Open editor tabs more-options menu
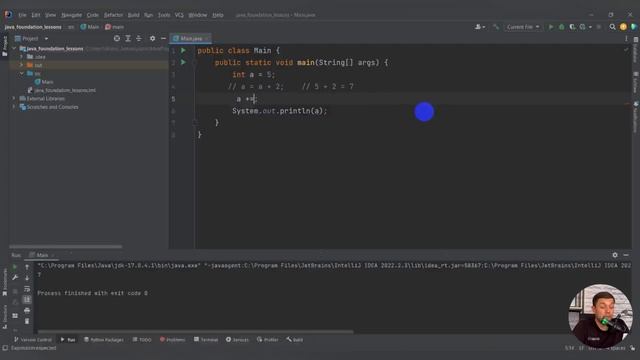Screen dimensions: 640x360 coord(626,38)
